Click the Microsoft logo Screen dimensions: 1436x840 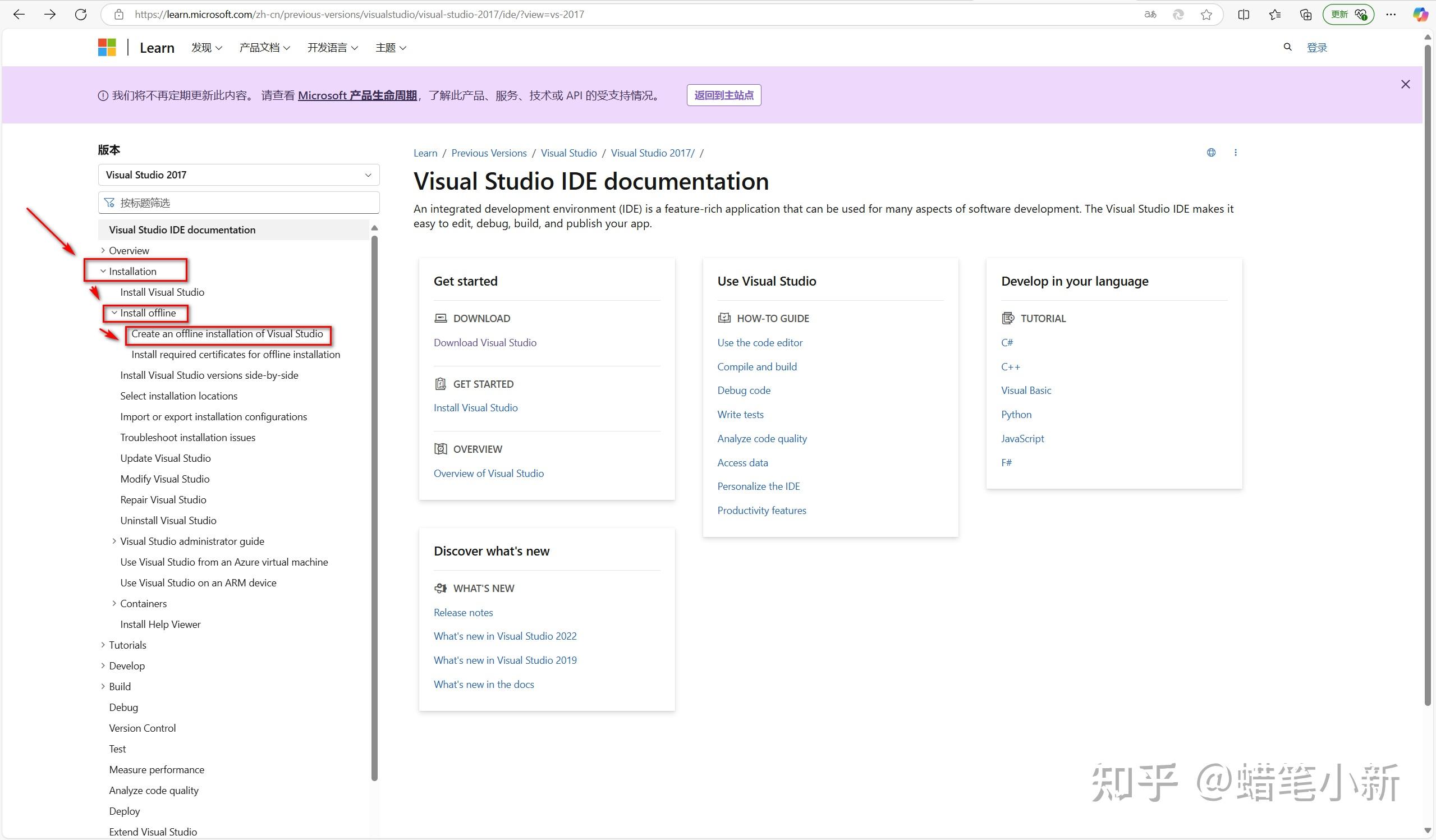click(107, 47)
